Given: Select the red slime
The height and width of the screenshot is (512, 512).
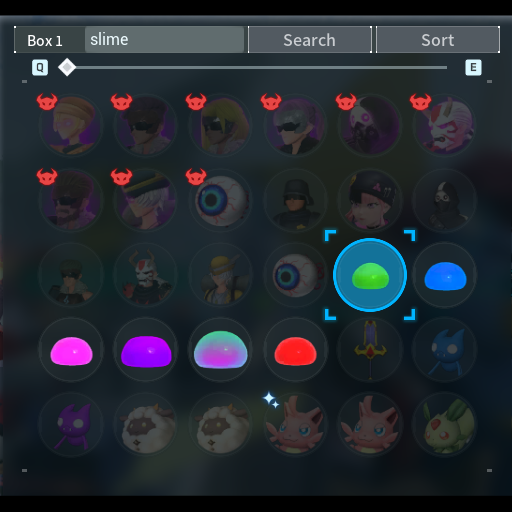Looking at the screenshot, I should [295, 350].
